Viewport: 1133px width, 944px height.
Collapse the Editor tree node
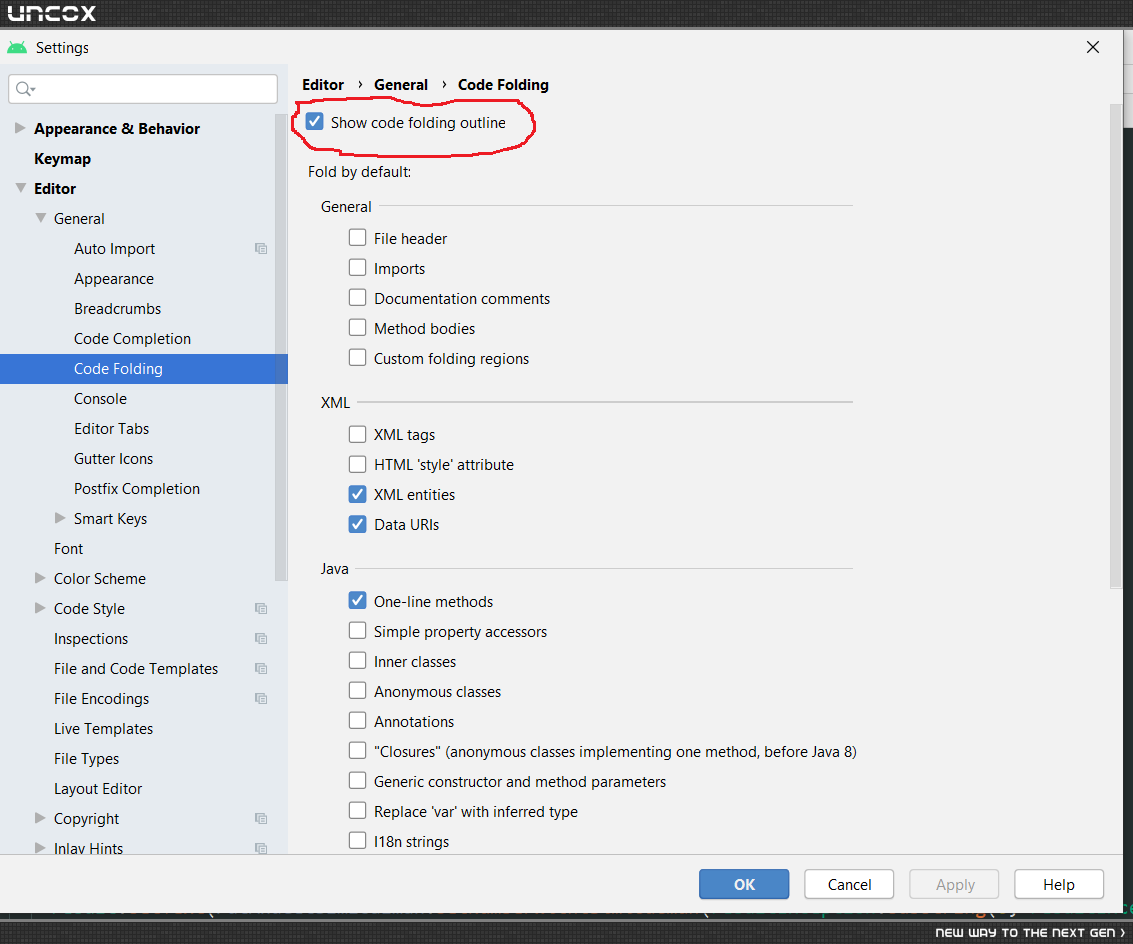click(20, 188)
